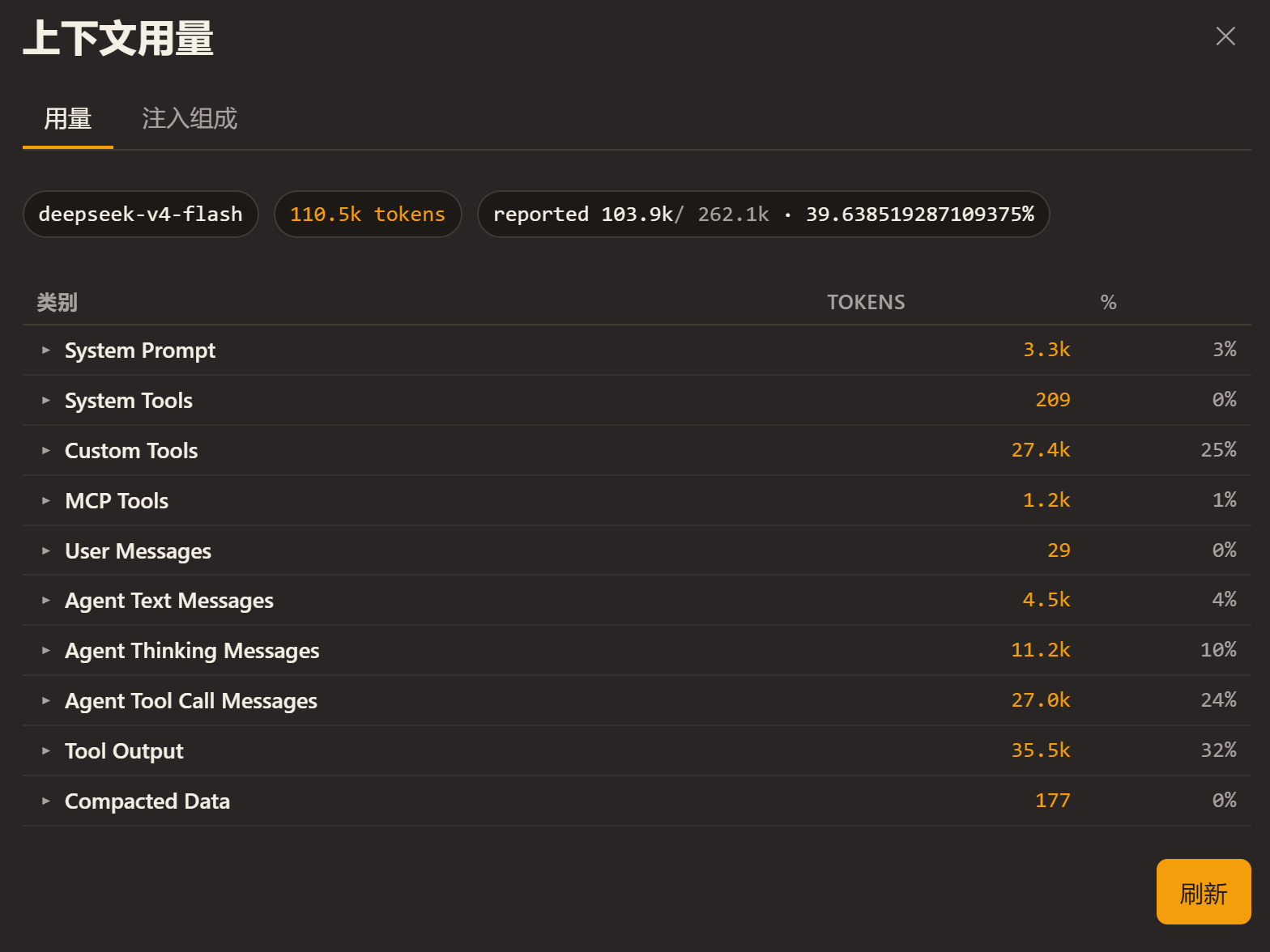Click the 35.5k token value
This screenshot has height=952, width=1270.
(x=1041, y=750)
